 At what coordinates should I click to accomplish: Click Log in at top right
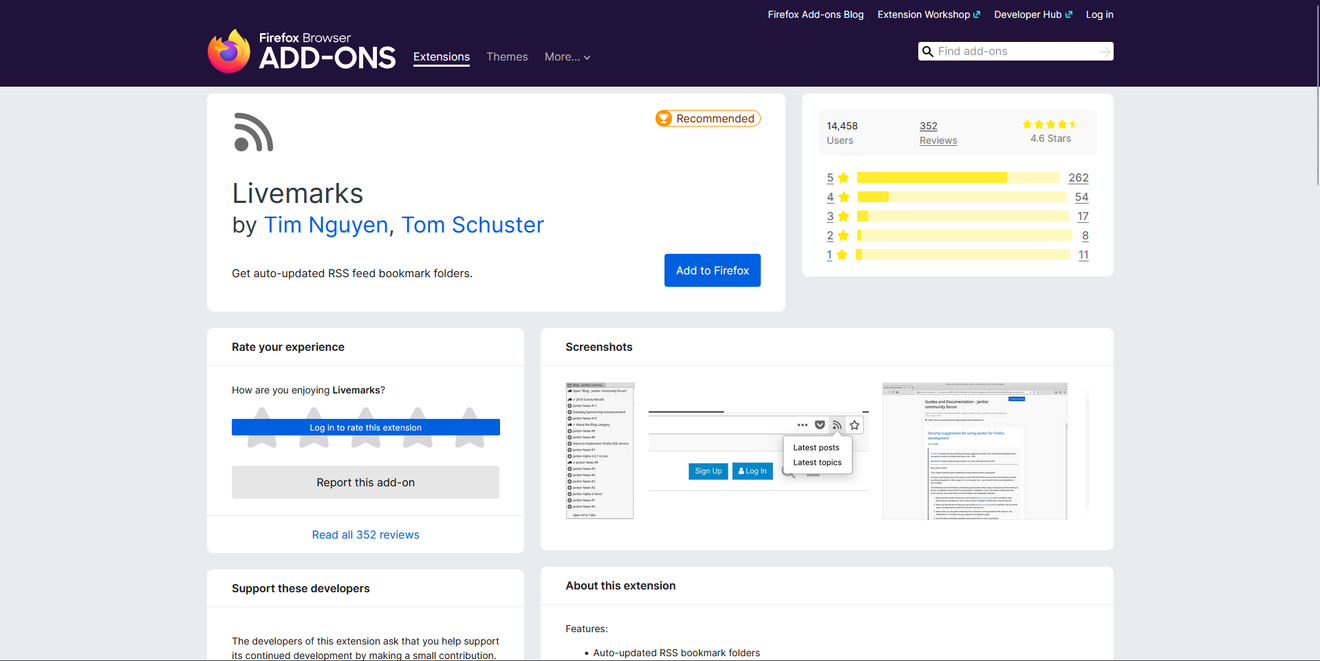tap(1099, 15)
